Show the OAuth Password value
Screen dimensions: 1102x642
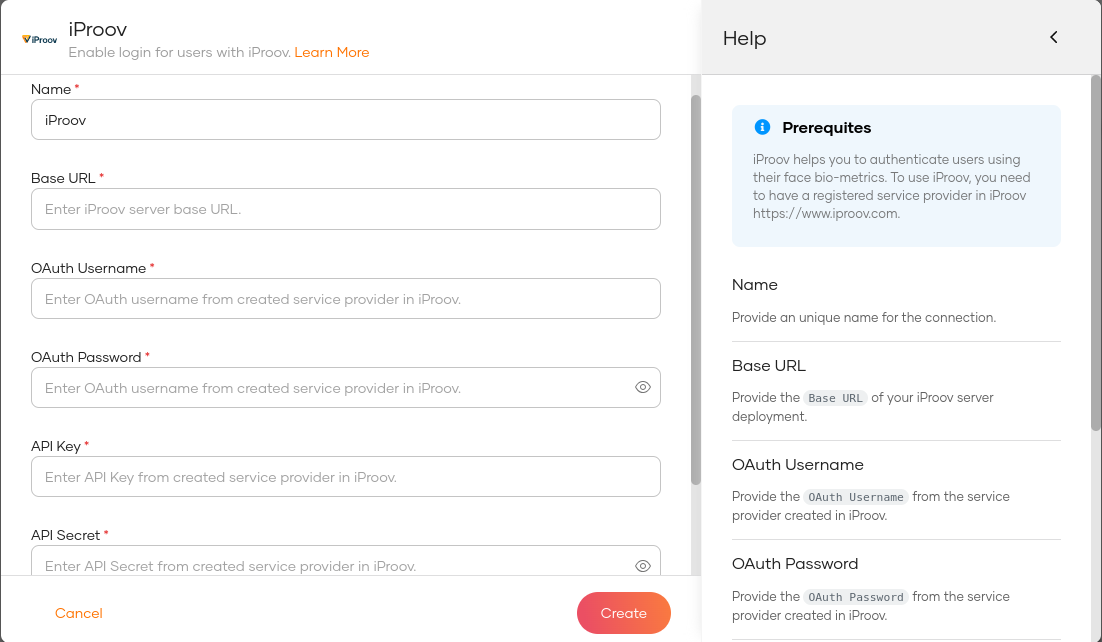pos(642,387)
